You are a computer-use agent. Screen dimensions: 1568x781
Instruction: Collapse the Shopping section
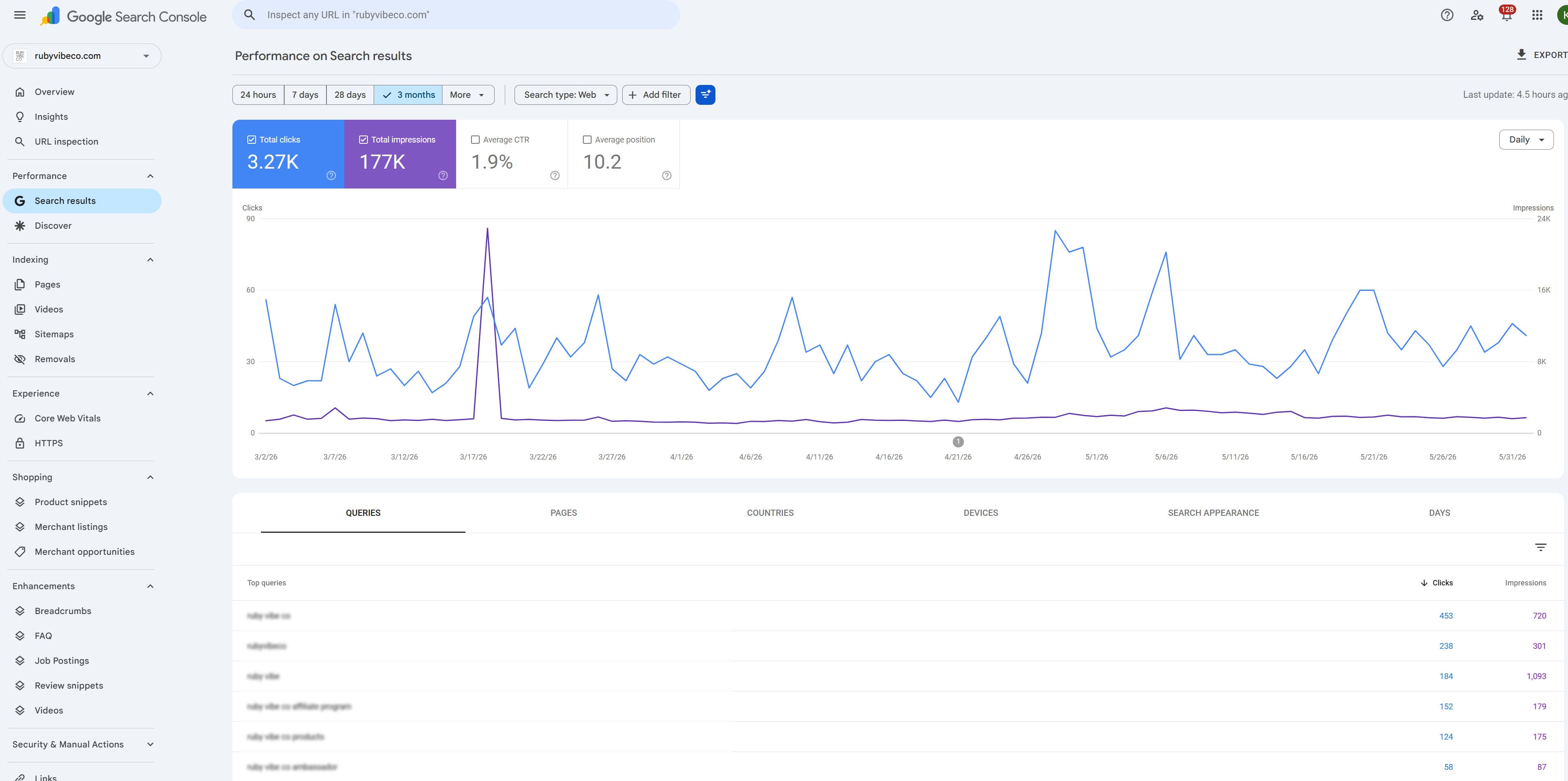[150, 477]
